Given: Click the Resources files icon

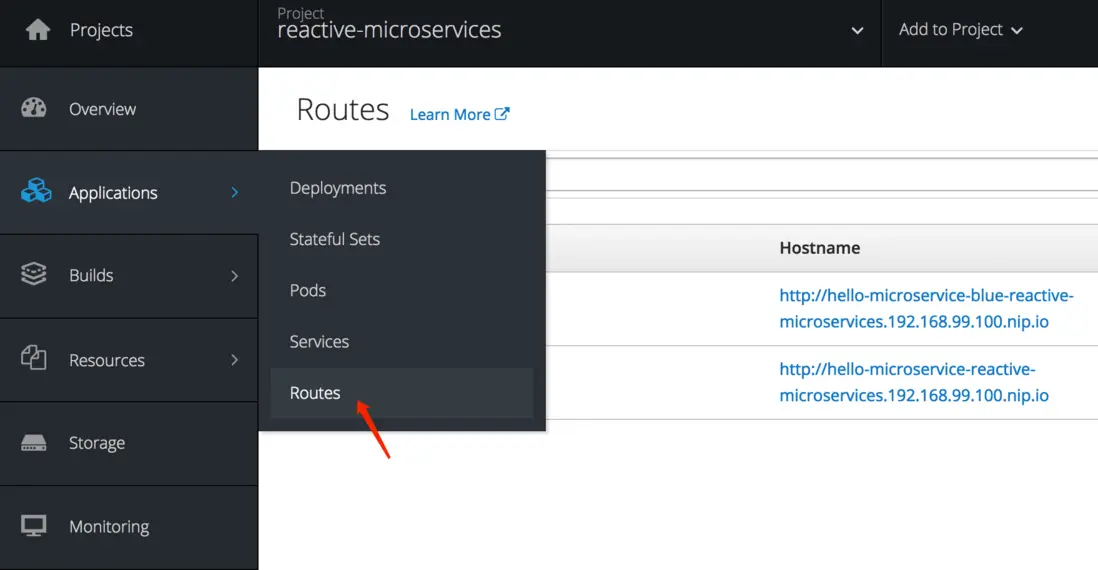Looking at the screenshot, I should (x=34, y=358).
